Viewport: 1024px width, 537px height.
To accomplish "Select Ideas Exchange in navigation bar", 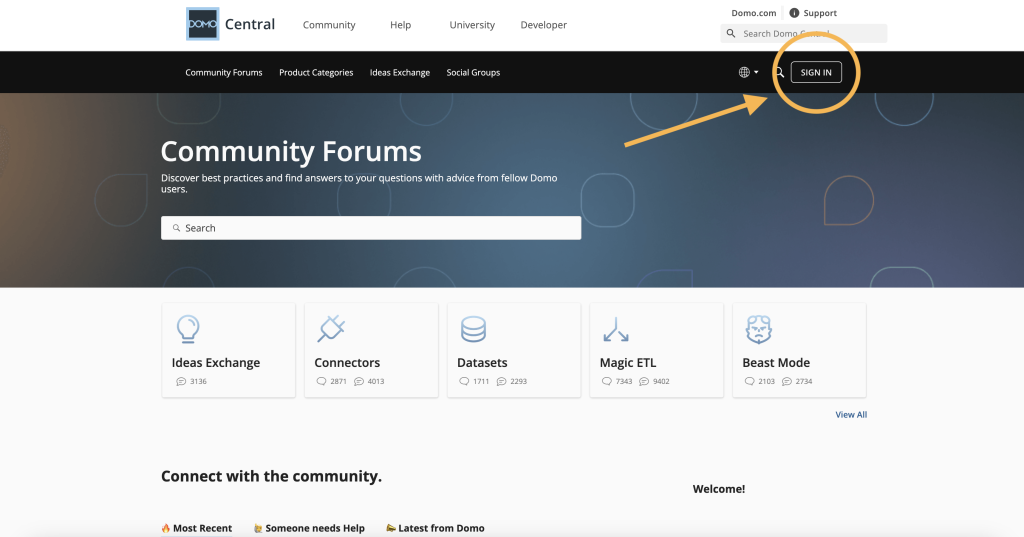I will [399, 72].
